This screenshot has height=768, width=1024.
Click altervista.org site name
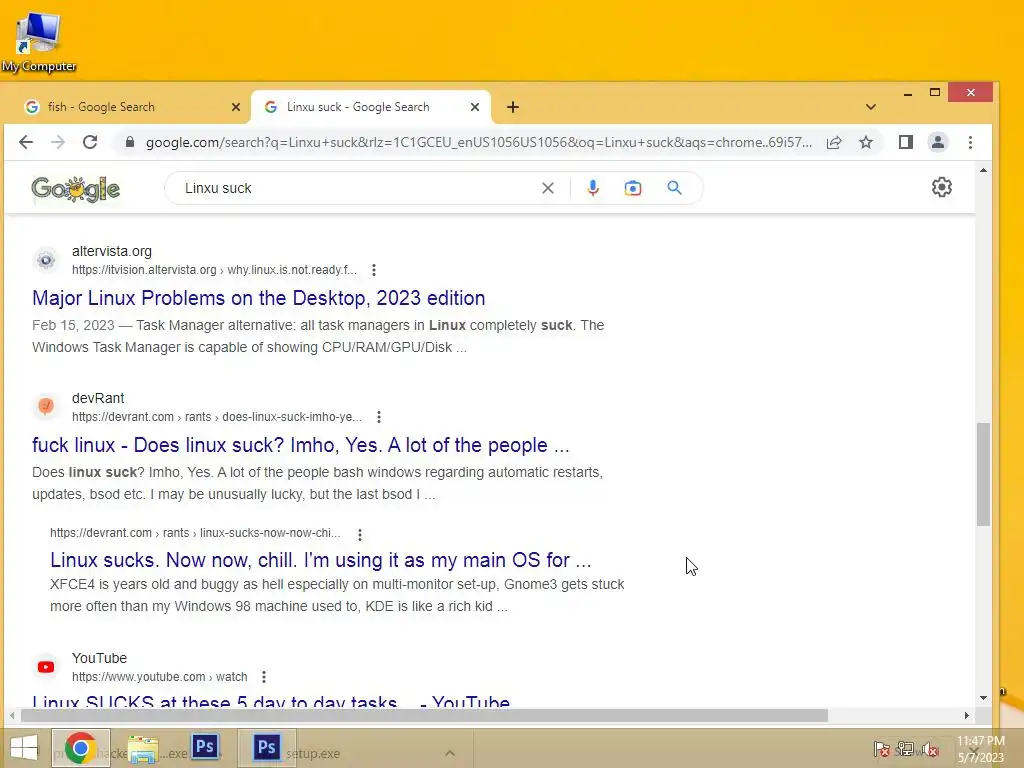click(x=112, y=251)
